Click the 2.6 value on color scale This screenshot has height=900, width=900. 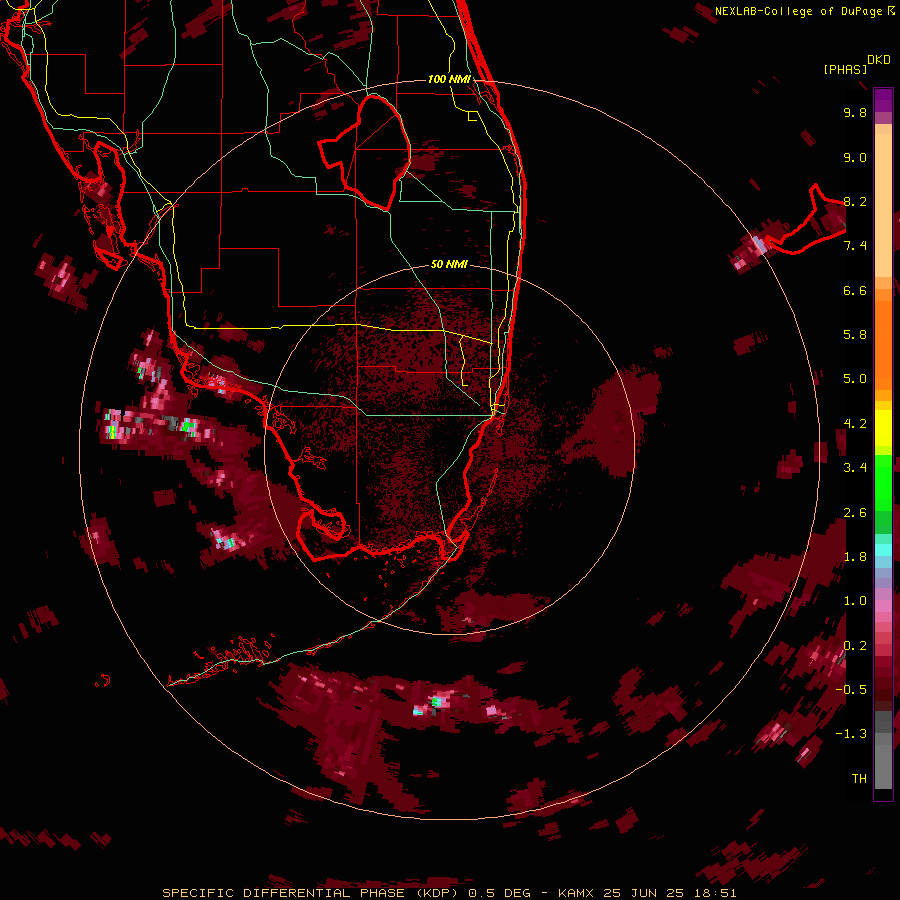click(x=855, y=513)
